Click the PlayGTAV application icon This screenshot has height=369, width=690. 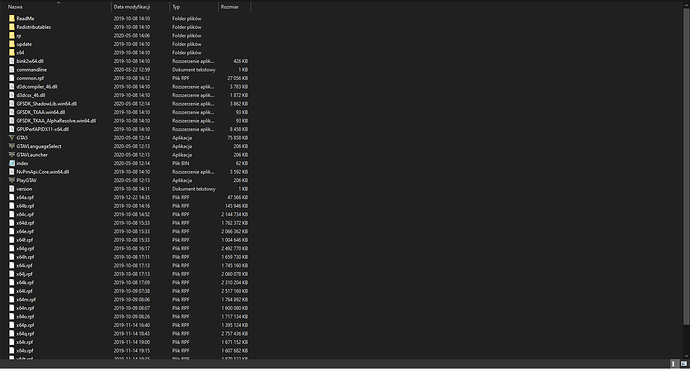12,180
